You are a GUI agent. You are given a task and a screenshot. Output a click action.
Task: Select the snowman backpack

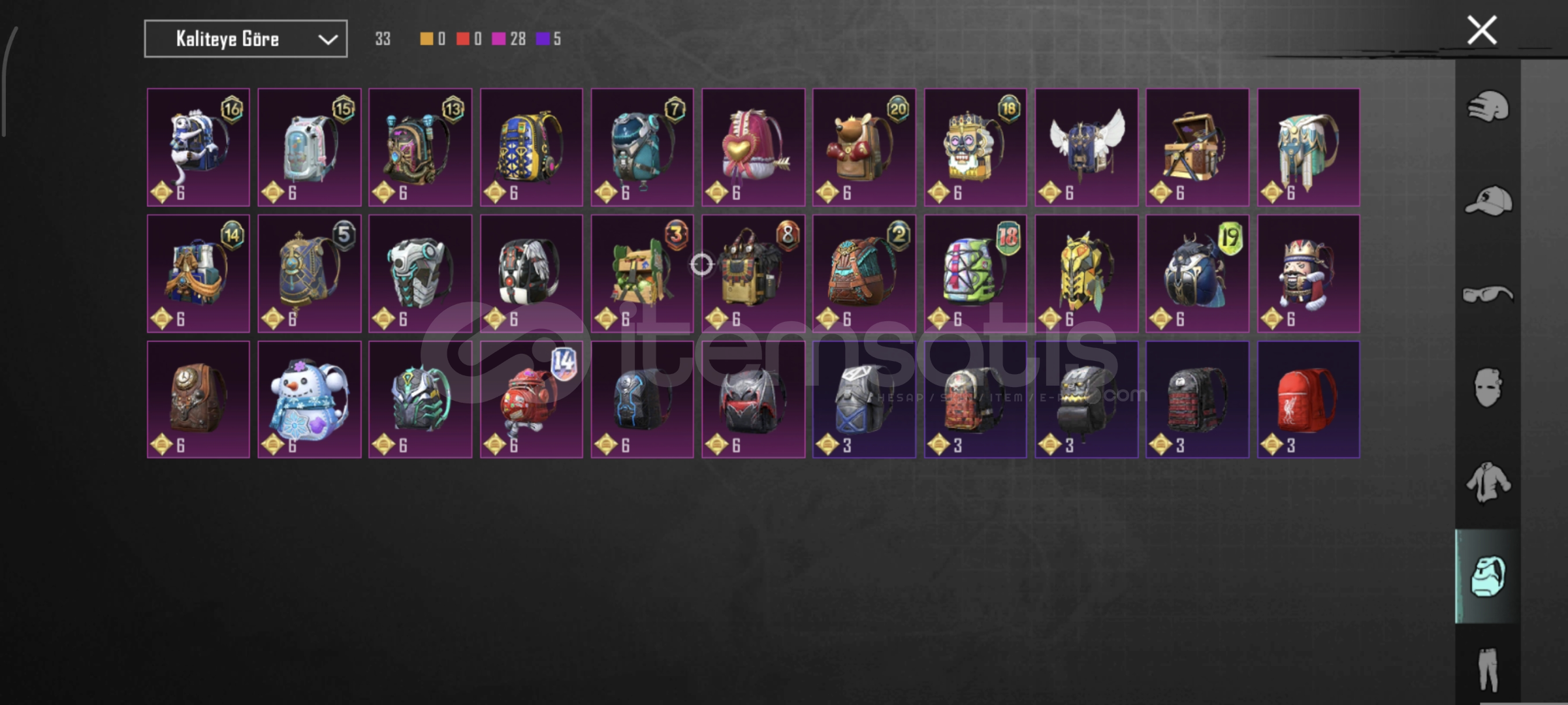click(310, 399)
